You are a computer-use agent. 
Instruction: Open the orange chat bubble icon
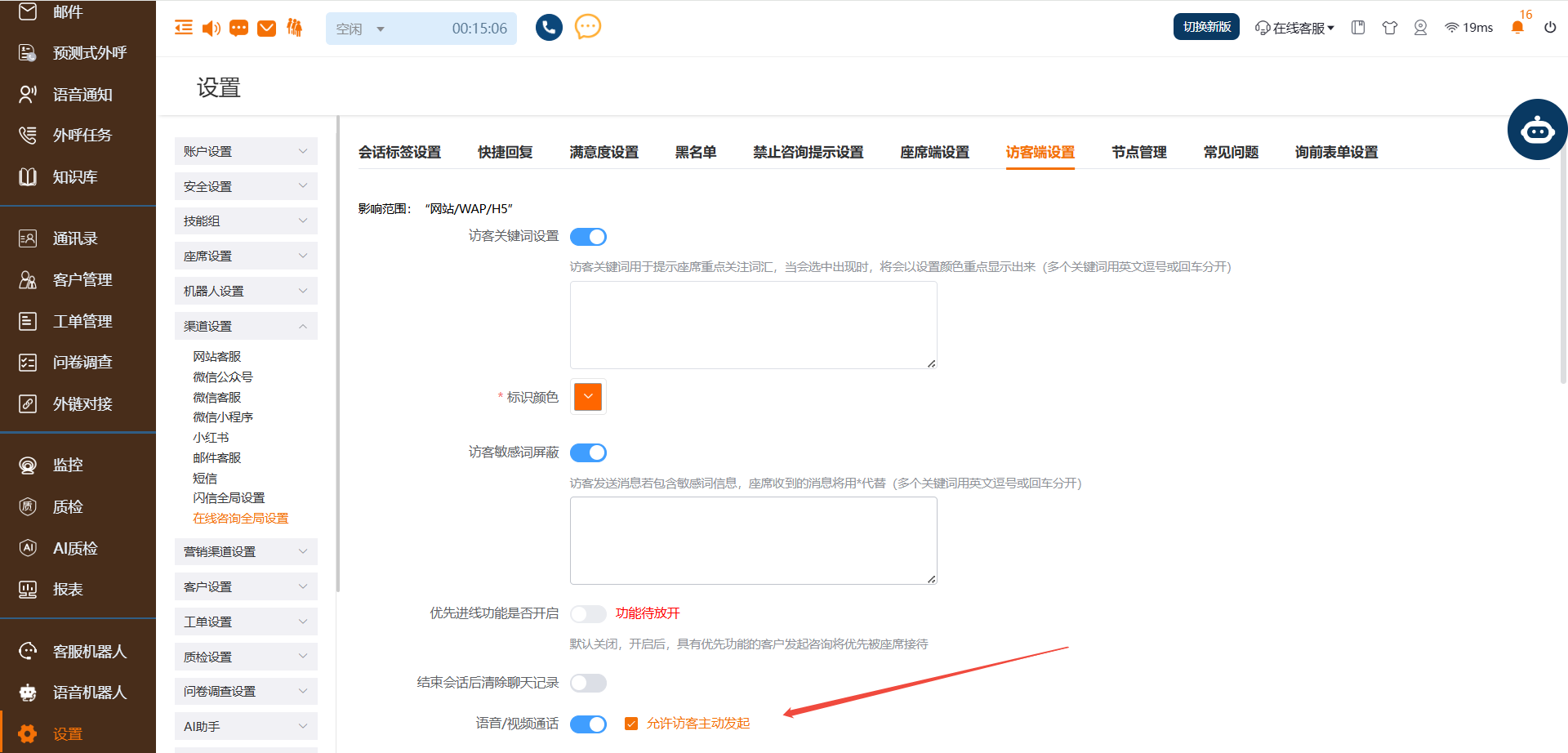(588, 27)
